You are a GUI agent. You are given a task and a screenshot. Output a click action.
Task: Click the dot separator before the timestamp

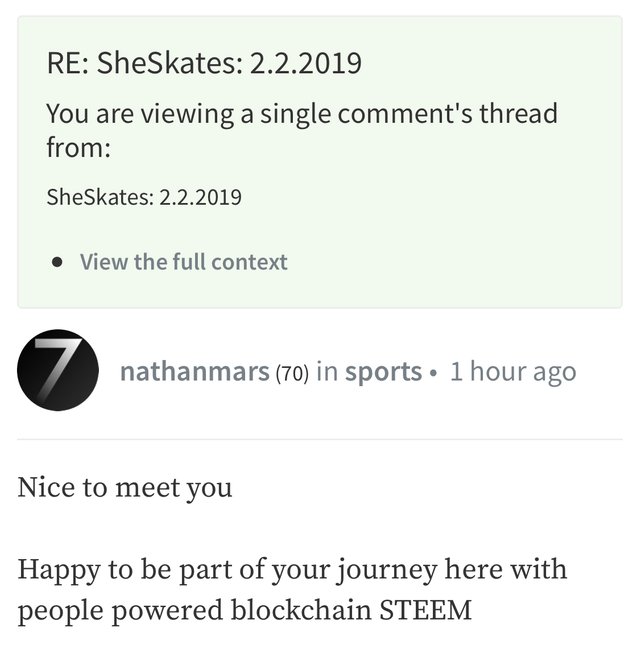point(433,373)
